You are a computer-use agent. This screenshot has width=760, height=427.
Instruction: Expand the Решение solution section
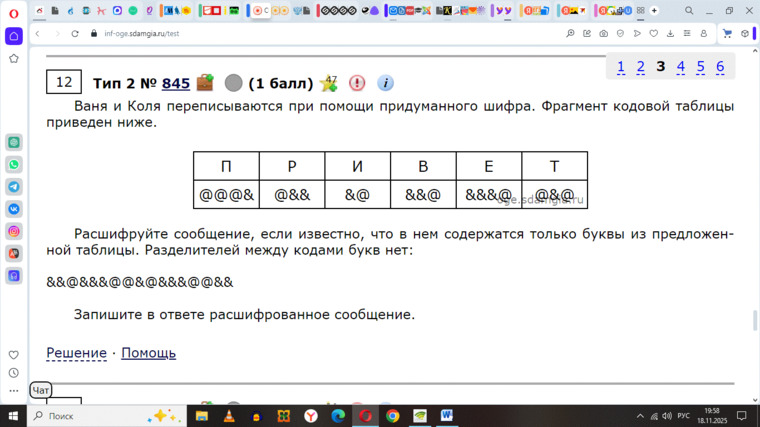click(x=76, y=353)
